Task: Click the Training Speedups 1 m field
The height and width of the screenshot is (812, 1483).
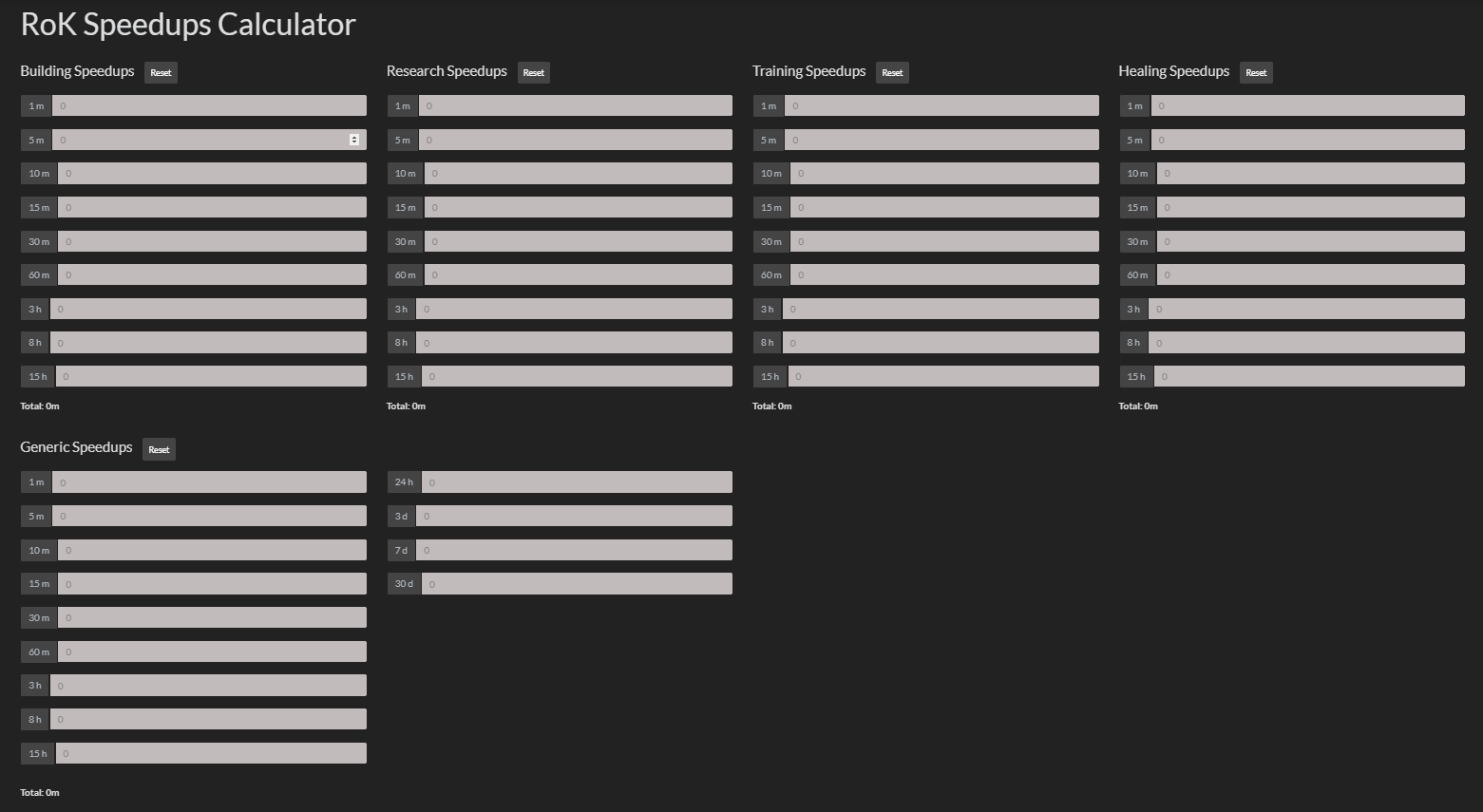Action: (941, 105)
